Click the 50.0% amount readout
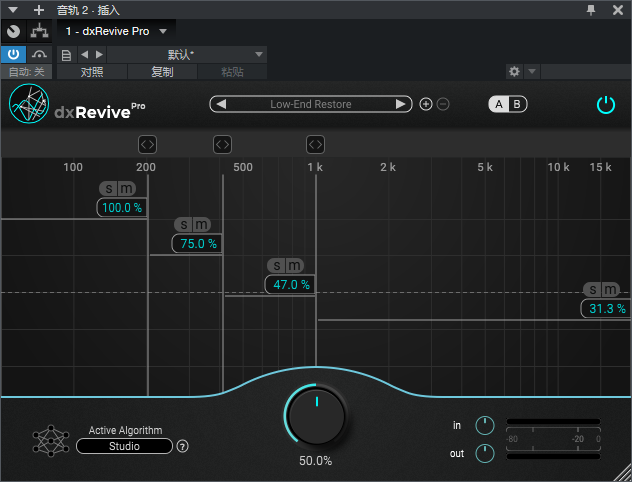 point(316,461)
